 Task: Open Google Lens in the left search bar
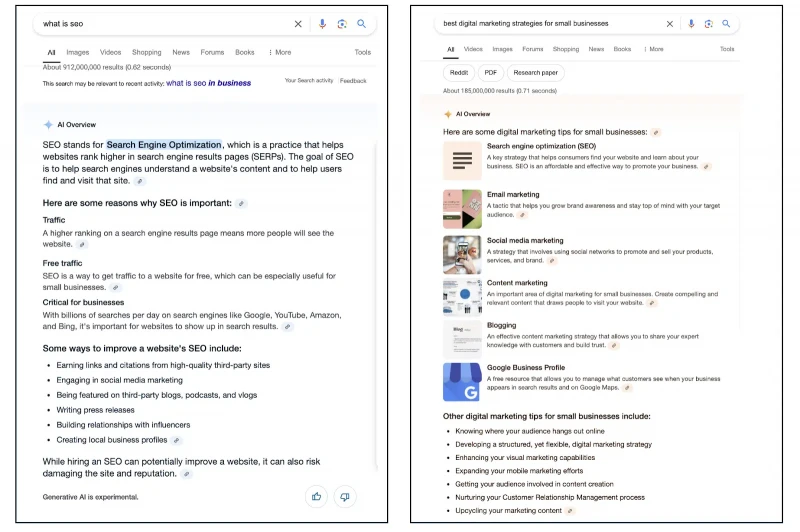click(342, 24)
